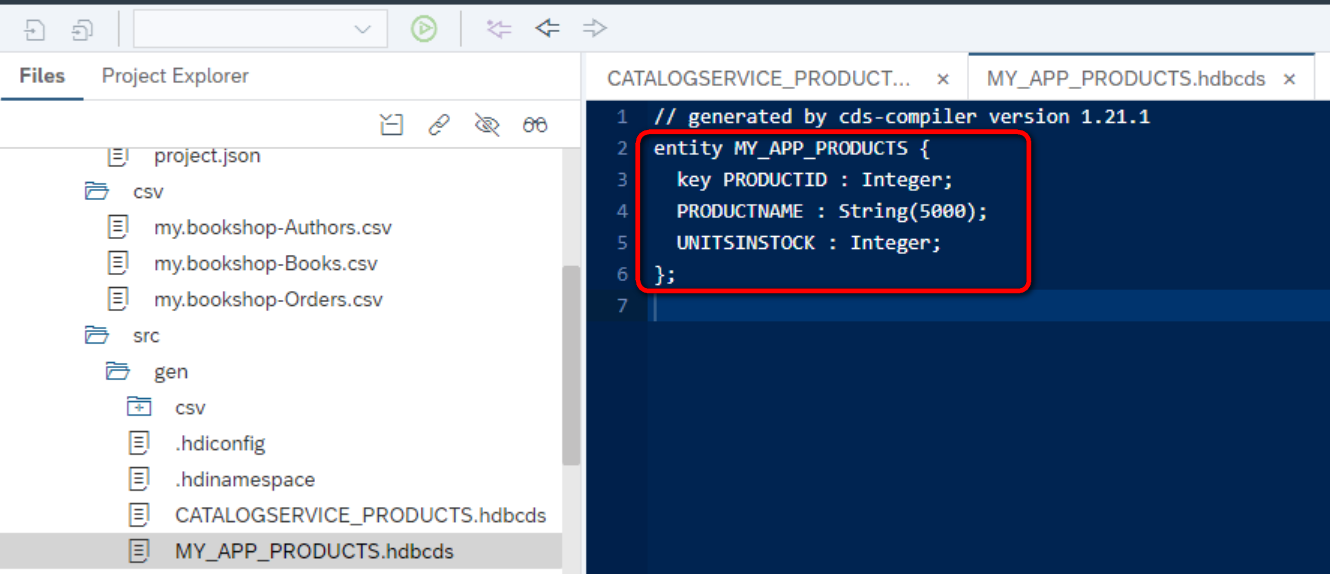
Task: Close the CATALOGSERVICE_PRODUCT... editor tab
Action: click(943, 79)
